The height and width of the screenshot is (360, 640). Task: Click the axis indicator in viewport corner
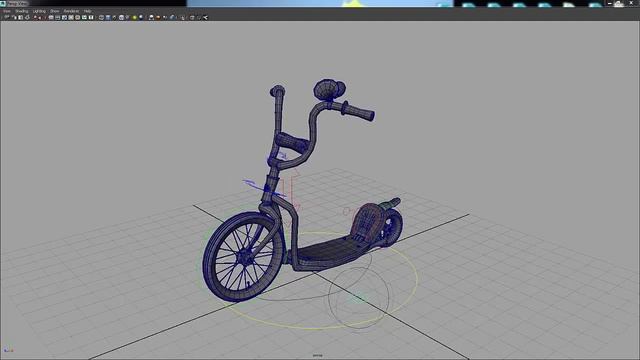pos(8,350)
